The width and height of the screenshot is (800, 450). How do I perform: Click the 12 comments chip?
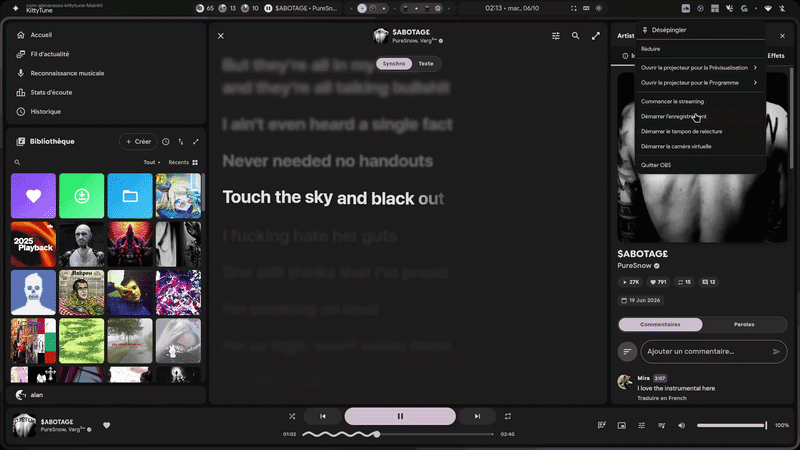pyautogui.click(x=709, y=282)
